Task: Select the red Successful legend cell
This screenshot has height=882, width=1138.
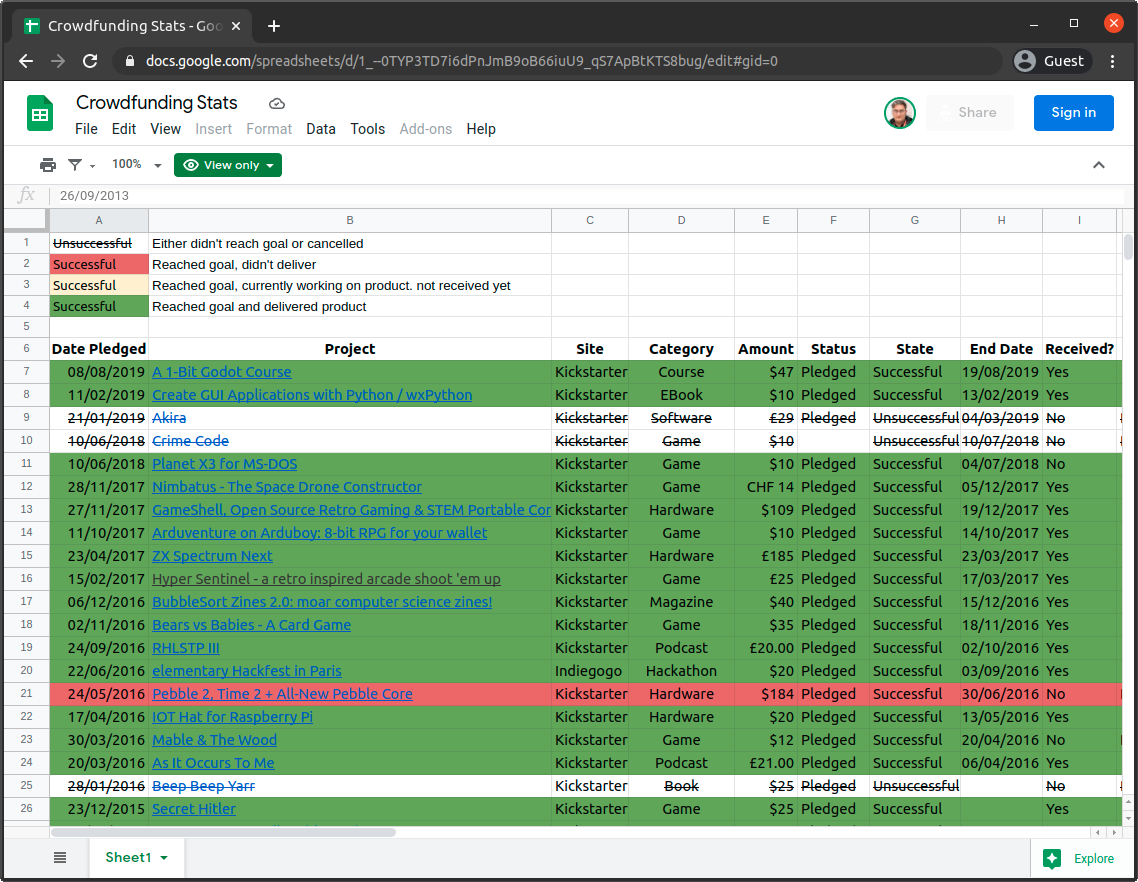Action: [99, 265]
